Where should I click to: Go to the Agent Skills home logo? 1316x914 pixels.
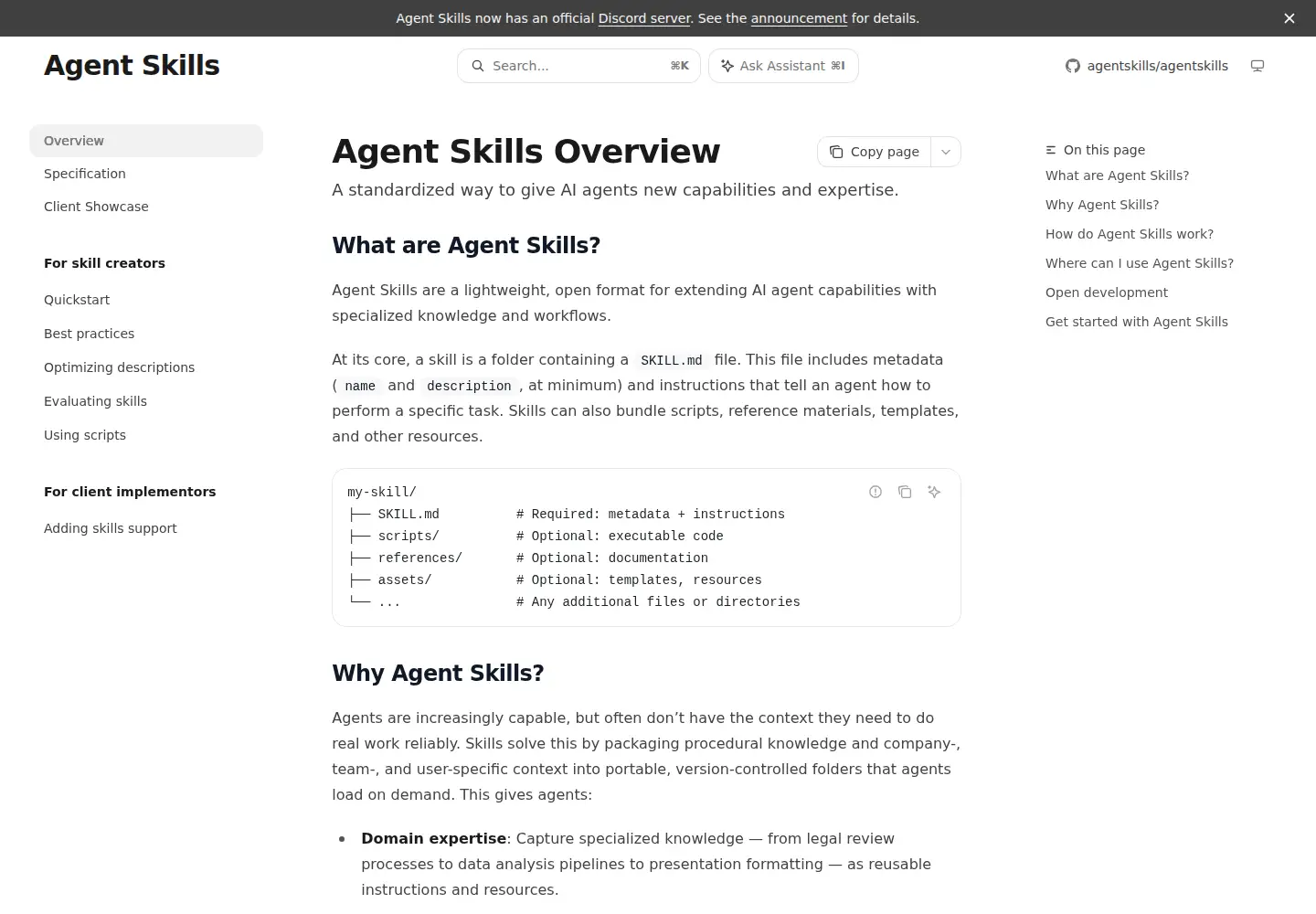pos(132,66)
